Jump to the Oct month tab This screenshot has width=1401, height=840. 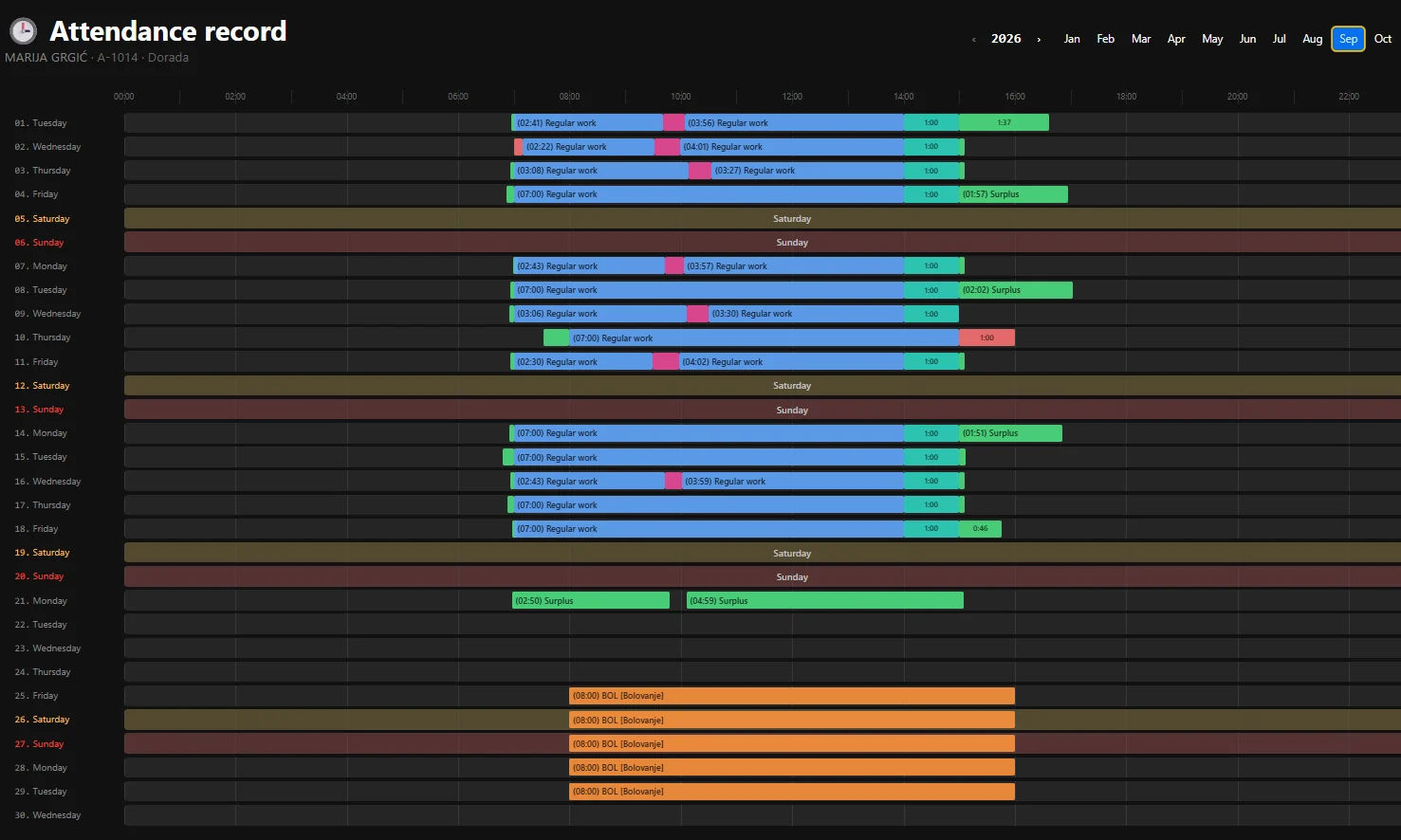click(1383, 39)
